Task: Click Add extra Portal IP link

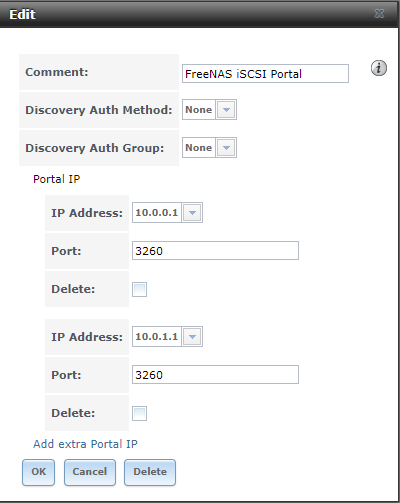Action: pyautogui.click(x=85, y=444)
